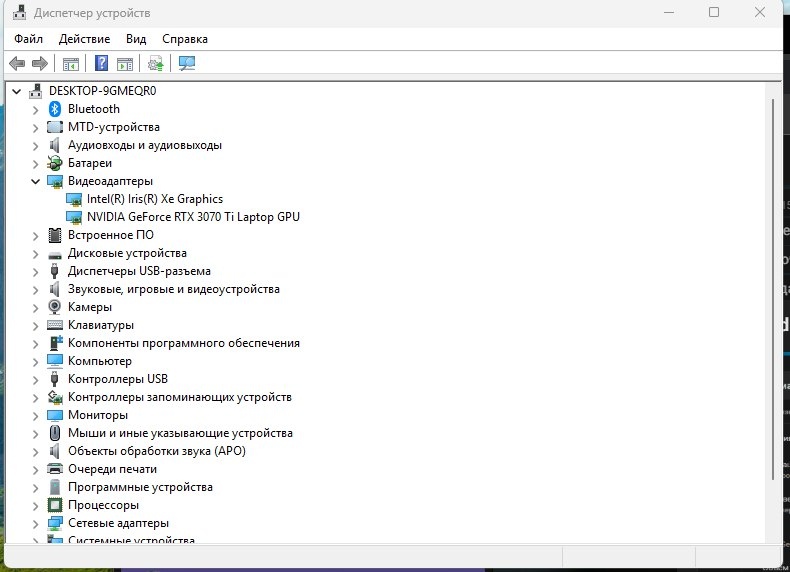Click the Клавиатуры keyboard icon
Image resolution: width=790 pixels, height=572 pixels.
(x=54, y=325)
